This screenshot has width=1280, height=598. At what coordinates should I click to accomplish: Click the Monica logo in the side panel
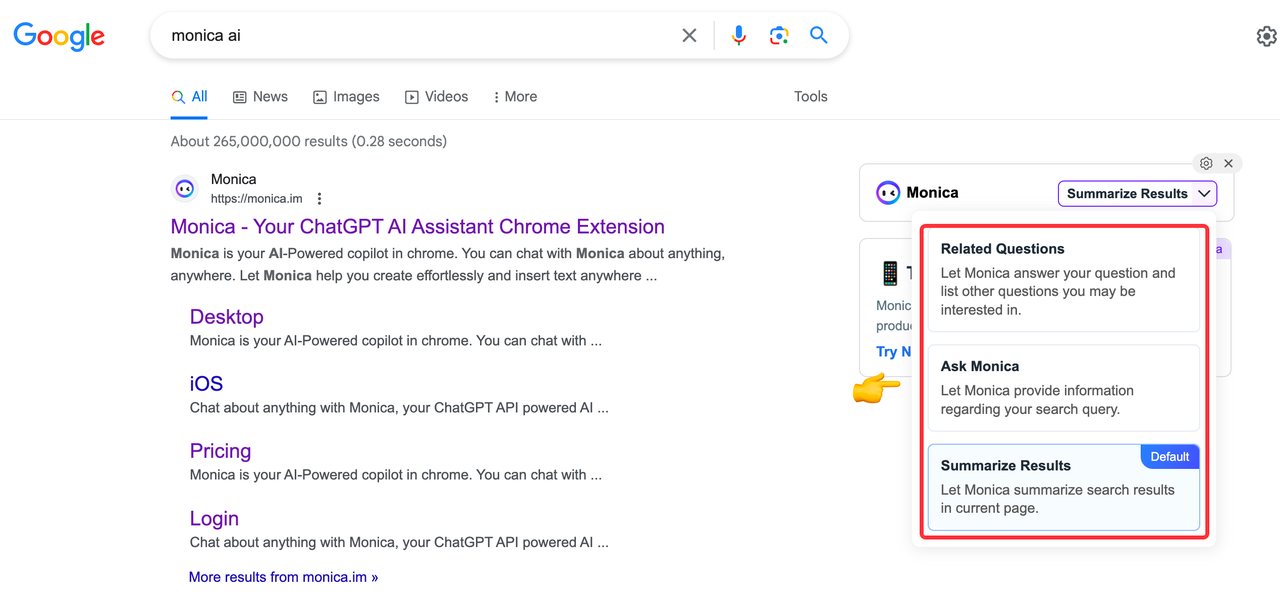click(x=888, y=193)
